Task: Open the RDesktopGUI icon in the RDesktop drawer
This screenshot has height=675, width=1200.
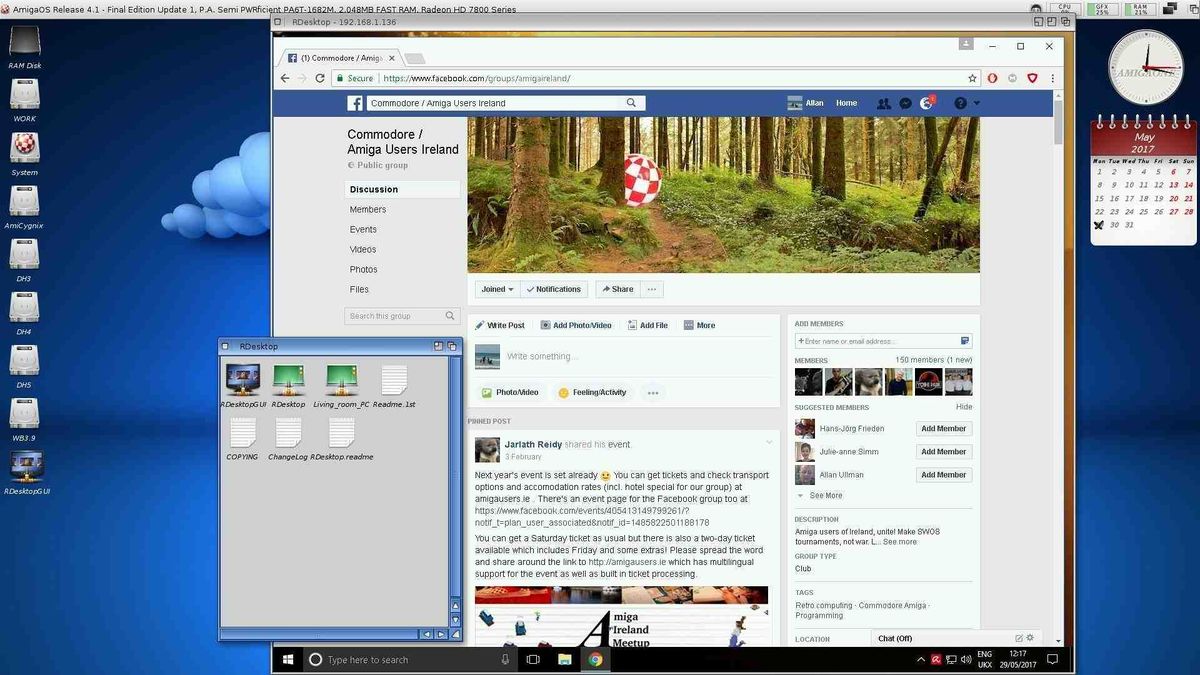Action: 243,381
